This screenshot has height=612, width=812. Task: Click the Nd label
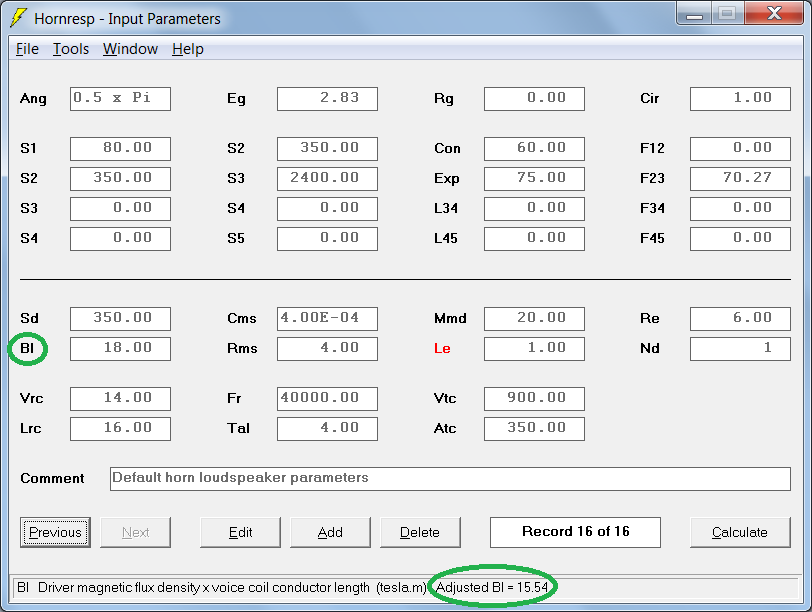point(650,349)
